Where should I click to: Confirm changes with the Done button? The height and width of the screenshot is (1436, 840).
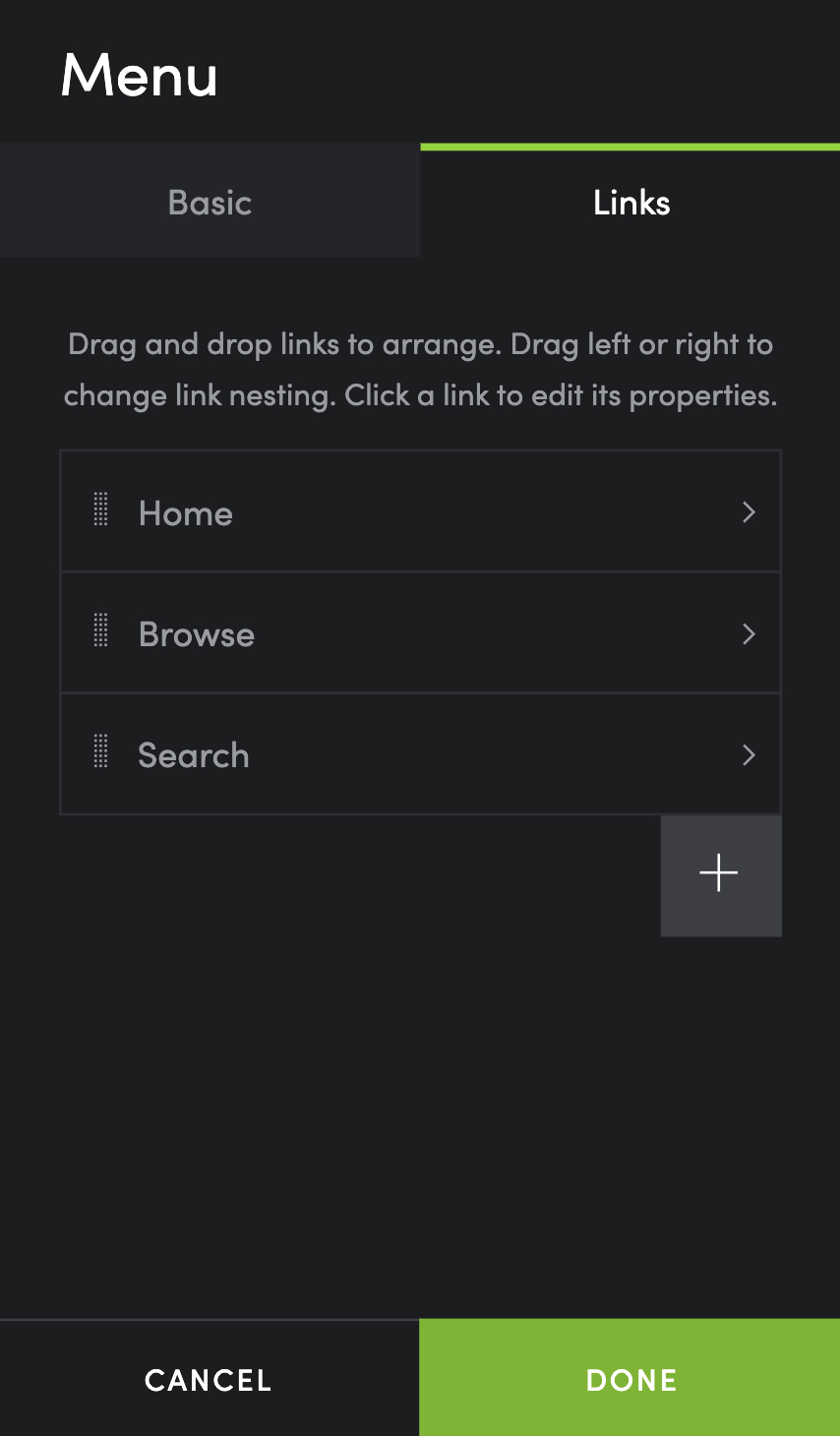[x=630, y=1379]
